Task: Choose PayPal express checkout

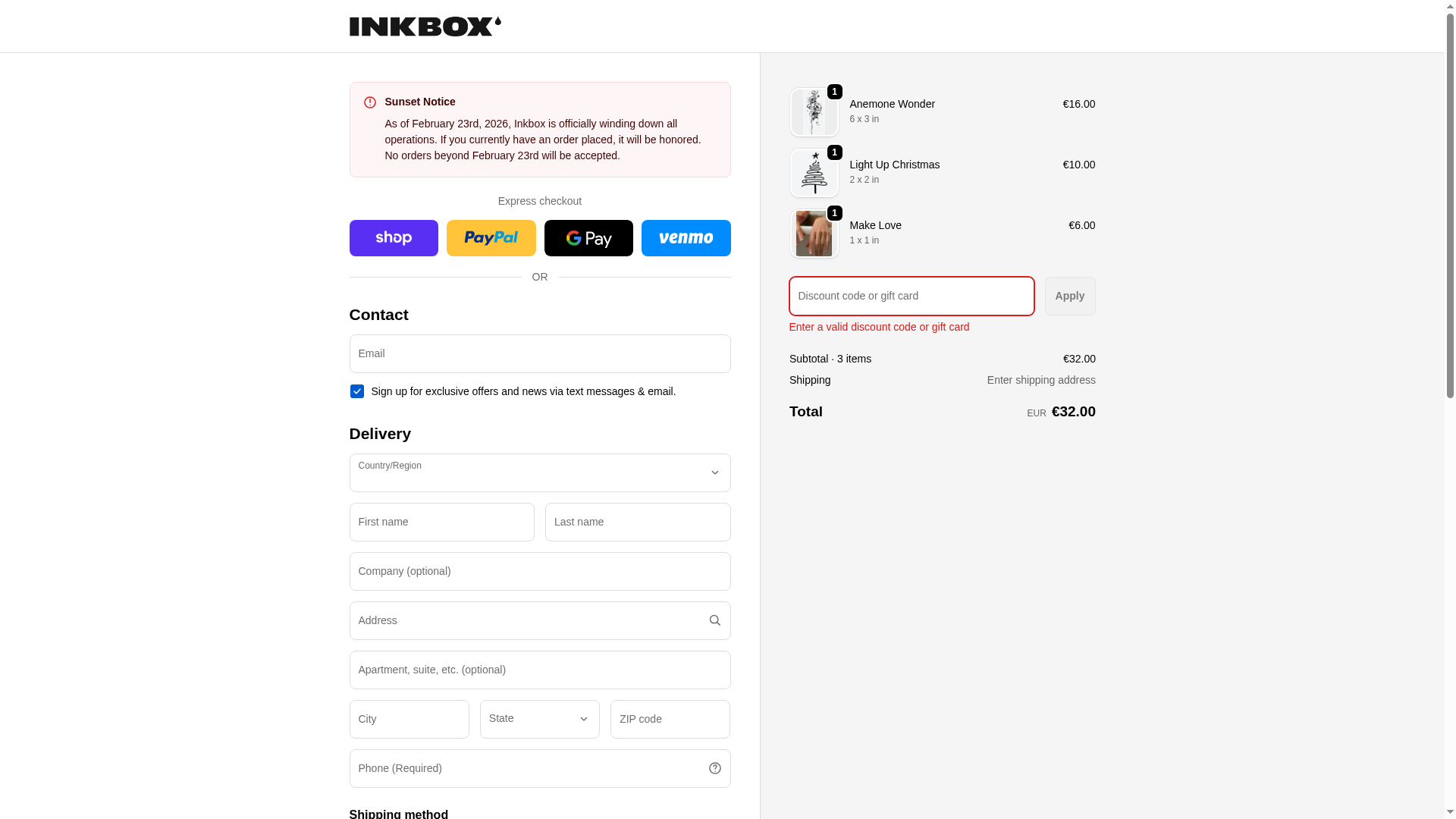Action: point(491,238)
